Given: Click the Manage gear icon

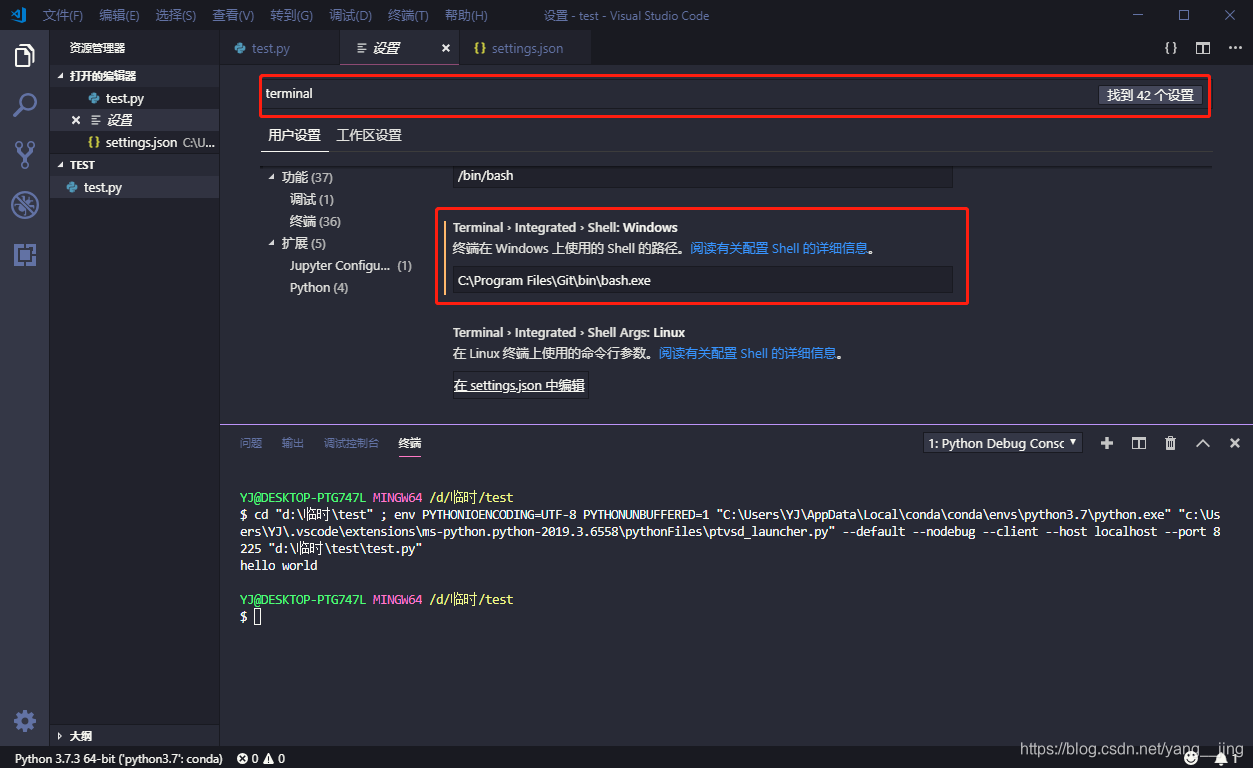Looking at the screenshot, I should coord(25,721).
